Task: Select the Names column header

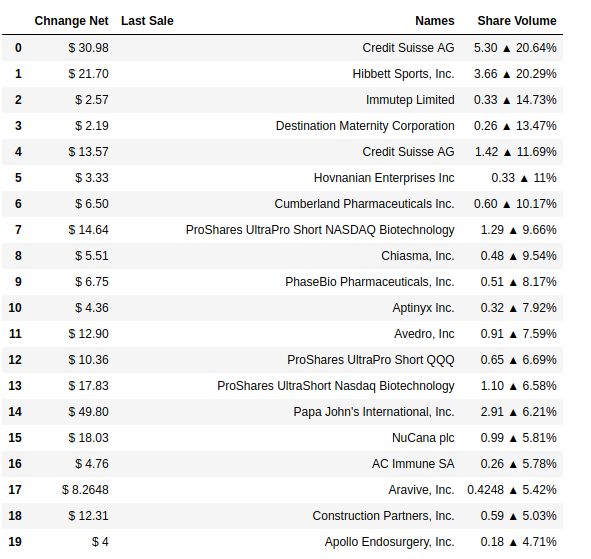Action: point(435,21)
